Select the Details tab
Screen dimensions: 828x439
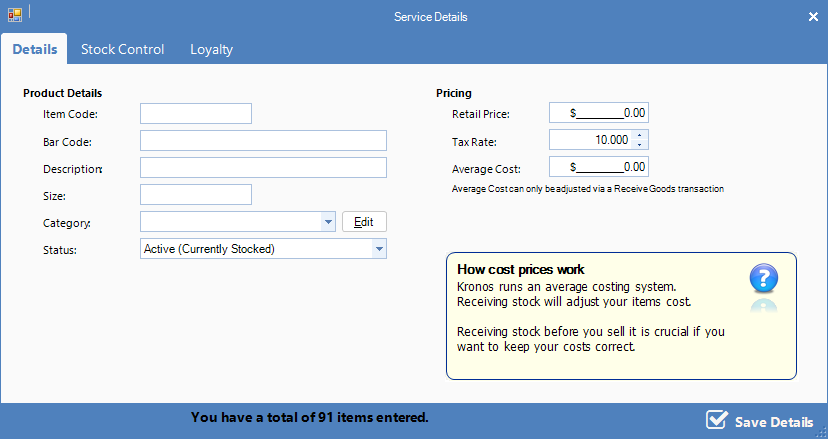click(34, 49)
